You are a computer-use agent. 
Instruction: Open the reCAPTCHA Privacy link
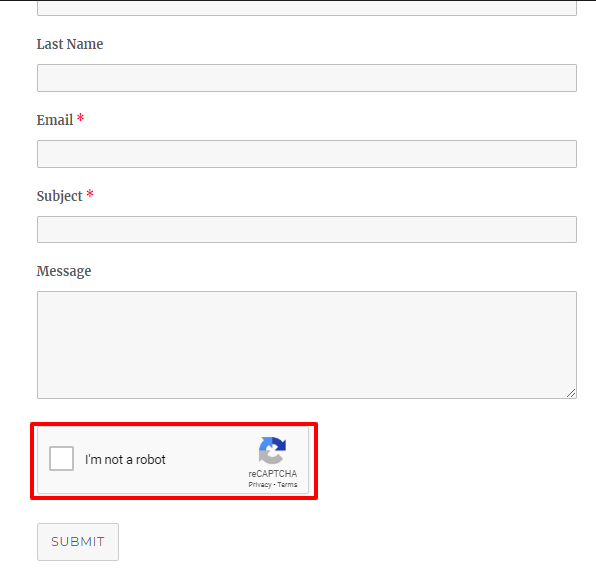(x=260, y=484)
